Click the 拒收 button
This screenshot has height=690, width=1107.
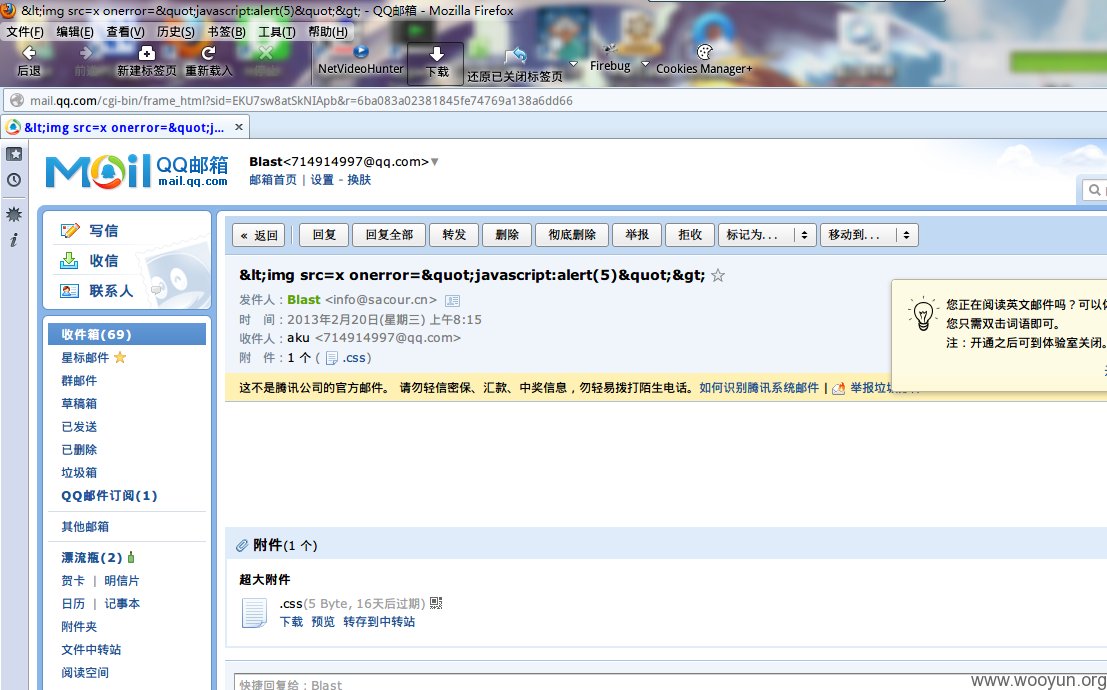click(690, 235)
